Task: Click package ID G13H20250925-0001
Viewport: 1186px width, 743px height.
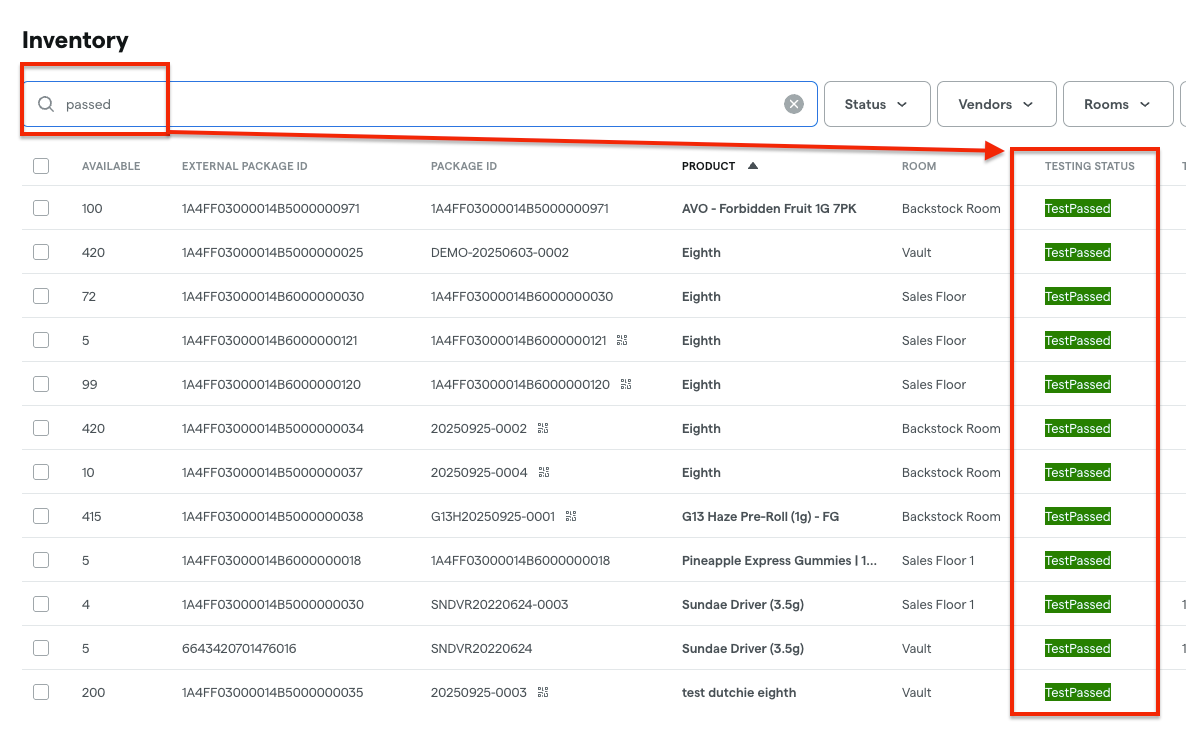Action: (492, 516)
